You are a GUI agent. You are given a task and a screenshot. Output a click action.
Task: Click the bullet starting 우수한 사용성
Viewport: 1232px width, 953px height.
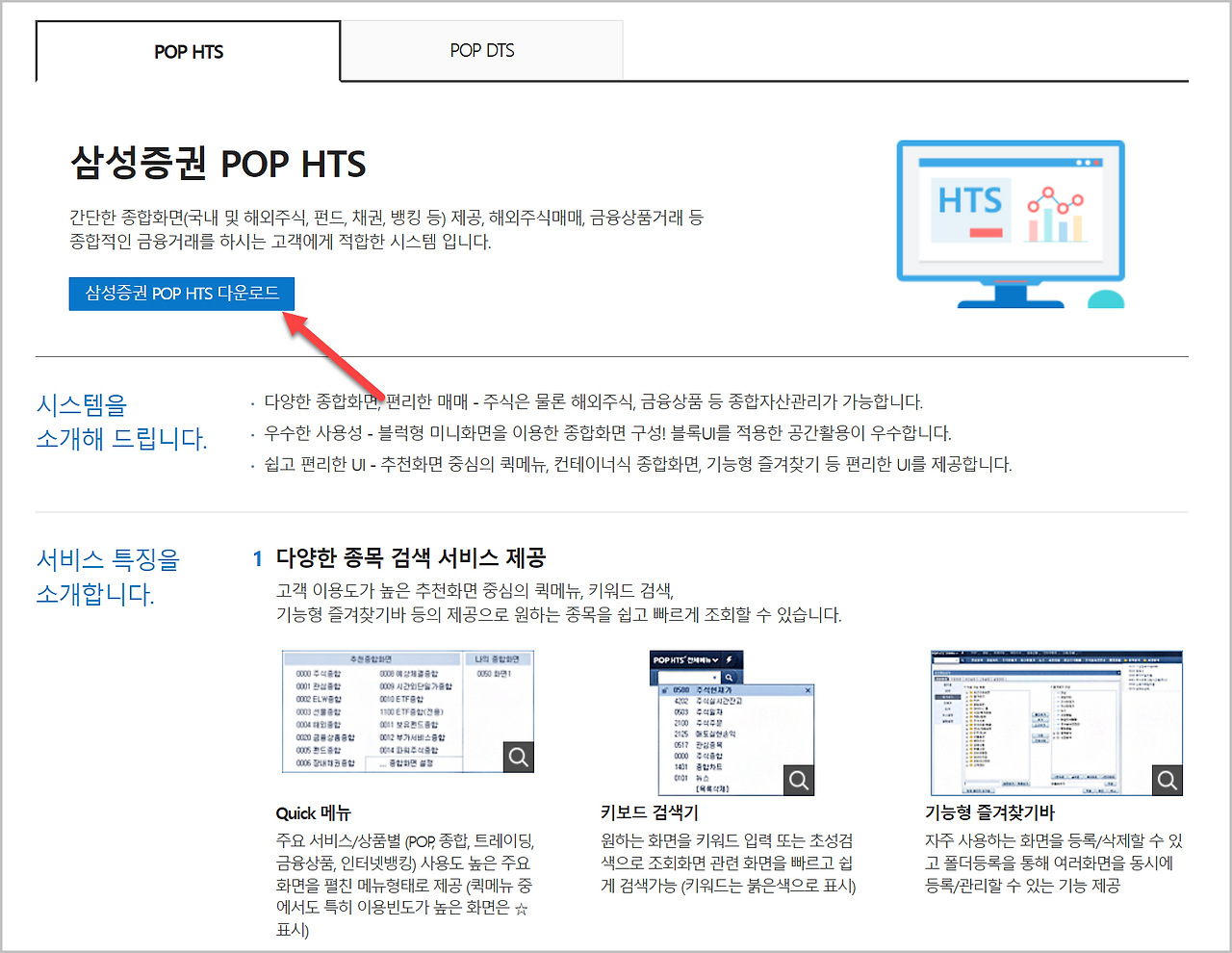coord(607,433)
